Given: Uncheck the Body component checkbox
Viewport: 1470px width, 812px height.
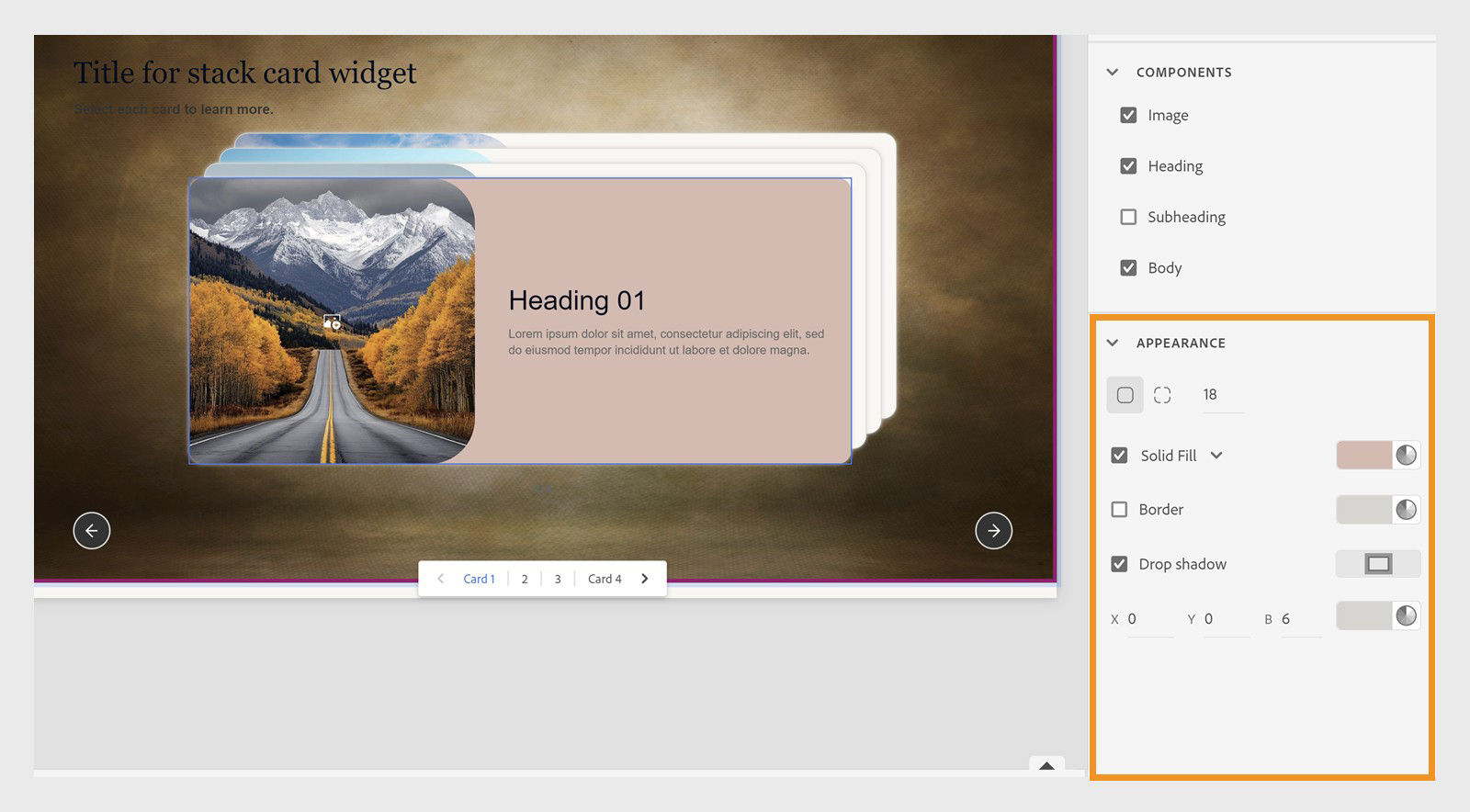Looking at the screenshot, I should click(x=1128, y=268).
